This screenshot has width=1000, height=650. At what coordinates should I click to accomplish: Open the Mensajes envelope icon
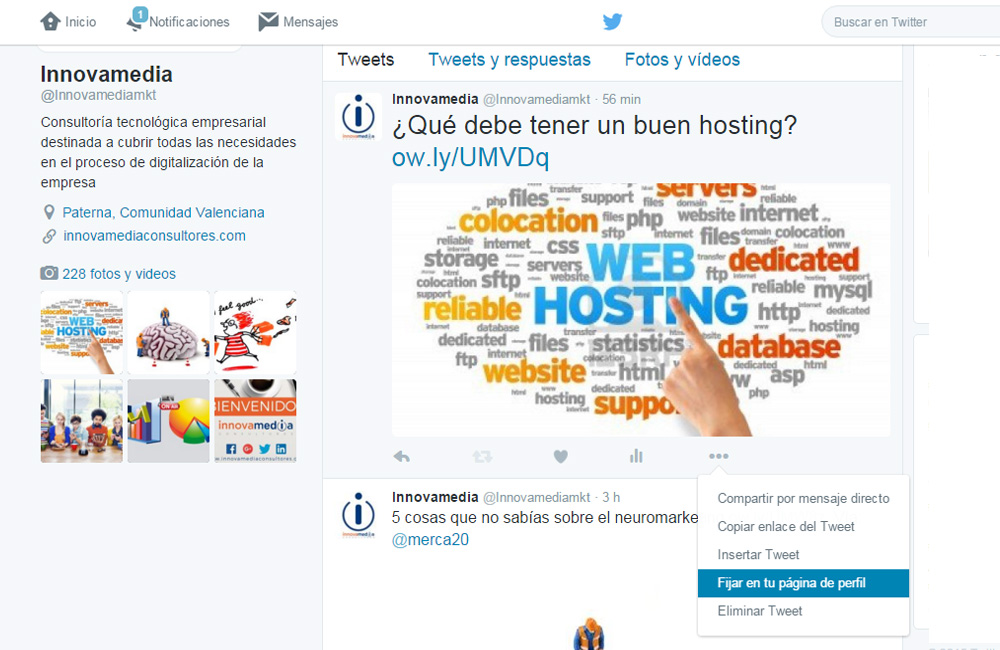tap(268, 21)
